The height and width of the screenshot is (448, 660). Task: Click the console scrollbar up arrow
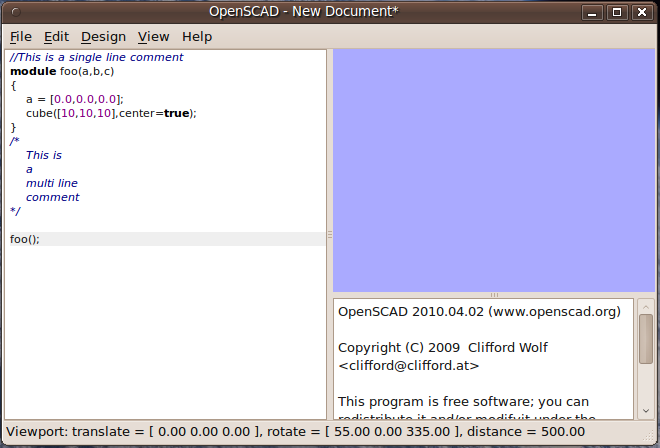coord(646,305)
